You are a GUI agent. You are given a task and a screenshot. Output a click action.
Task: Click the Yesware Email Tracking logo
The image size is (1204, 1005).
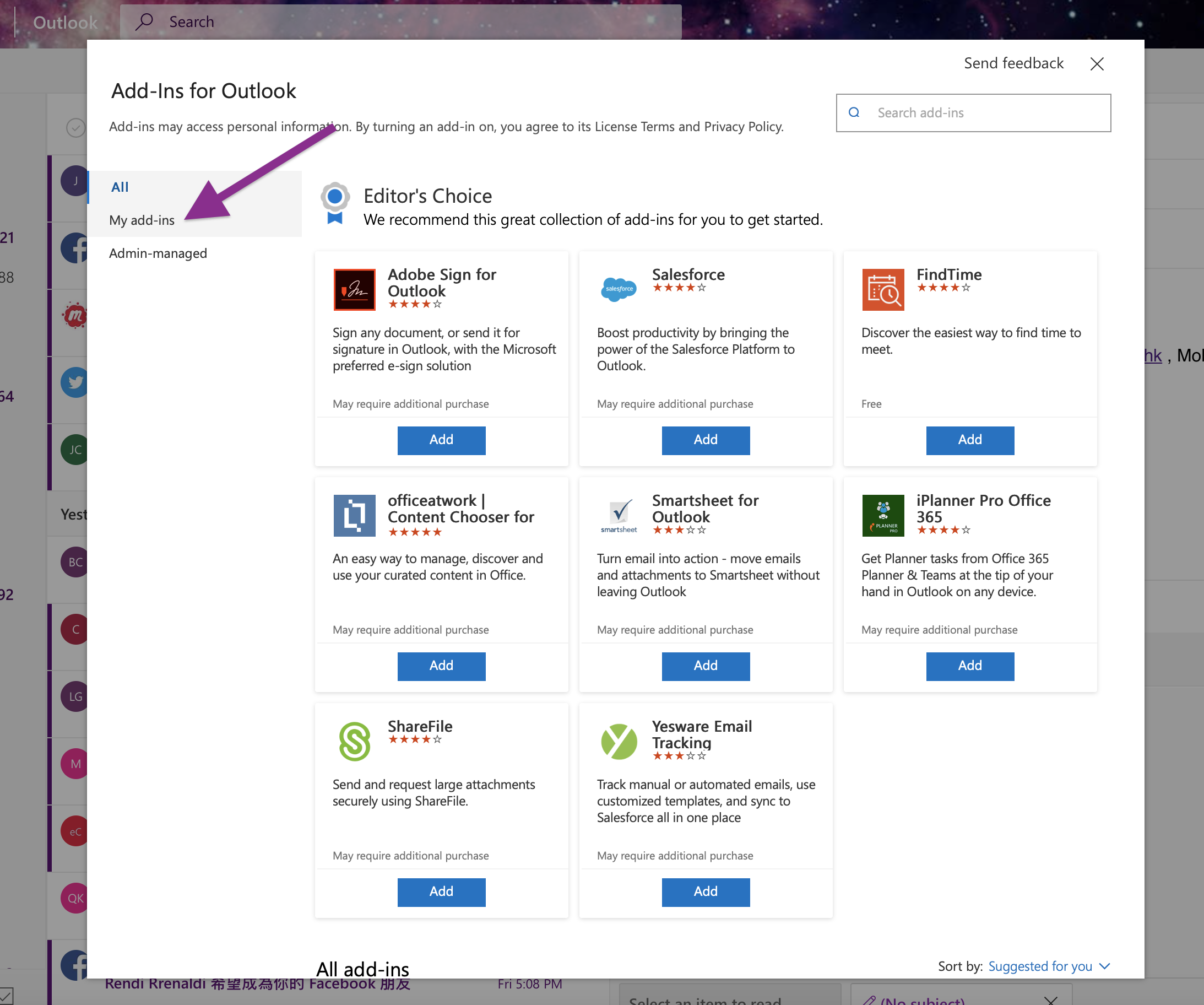619,741
